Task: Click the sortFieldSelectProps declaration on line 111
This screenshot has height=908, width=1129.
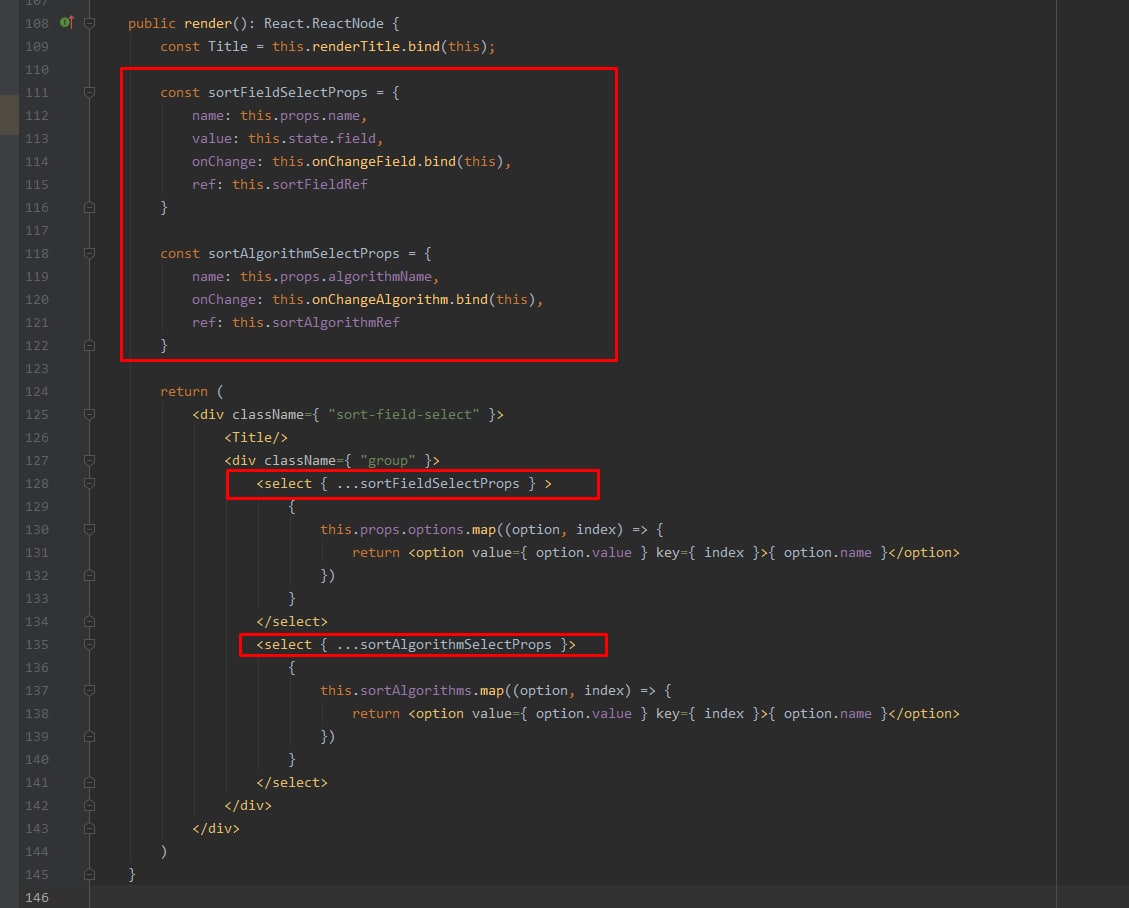Action: (287, 93)
